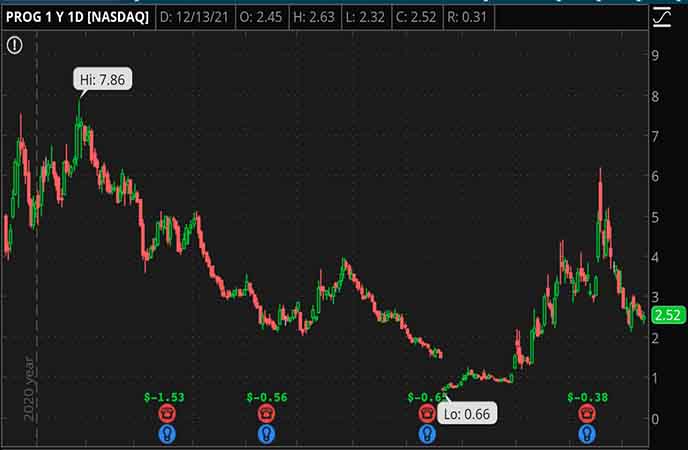Click the range value R: 0.31
Screen dimensions: 688x450
[x=467, y=17]
